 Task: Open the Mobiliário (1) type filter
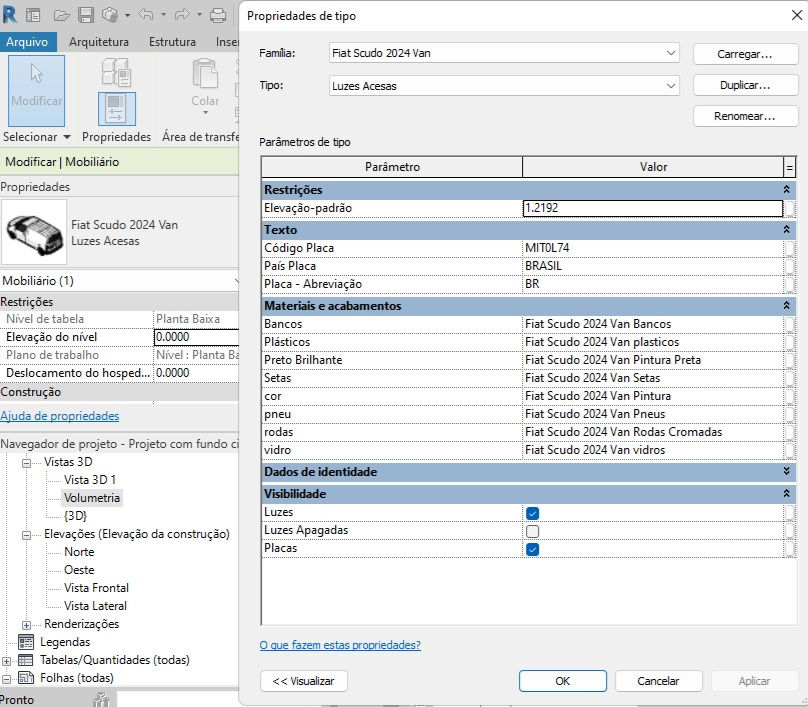120,281
